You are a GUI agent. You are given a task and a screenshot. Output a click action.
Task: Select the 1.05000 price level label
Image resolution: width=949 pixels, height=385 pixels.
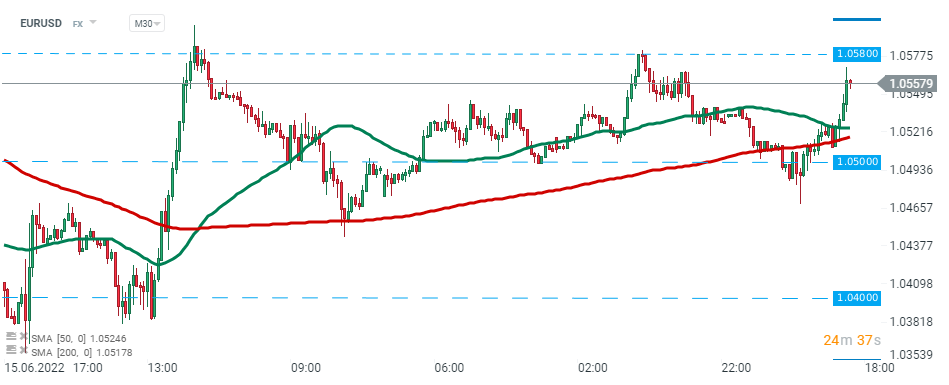pos(858,162)
